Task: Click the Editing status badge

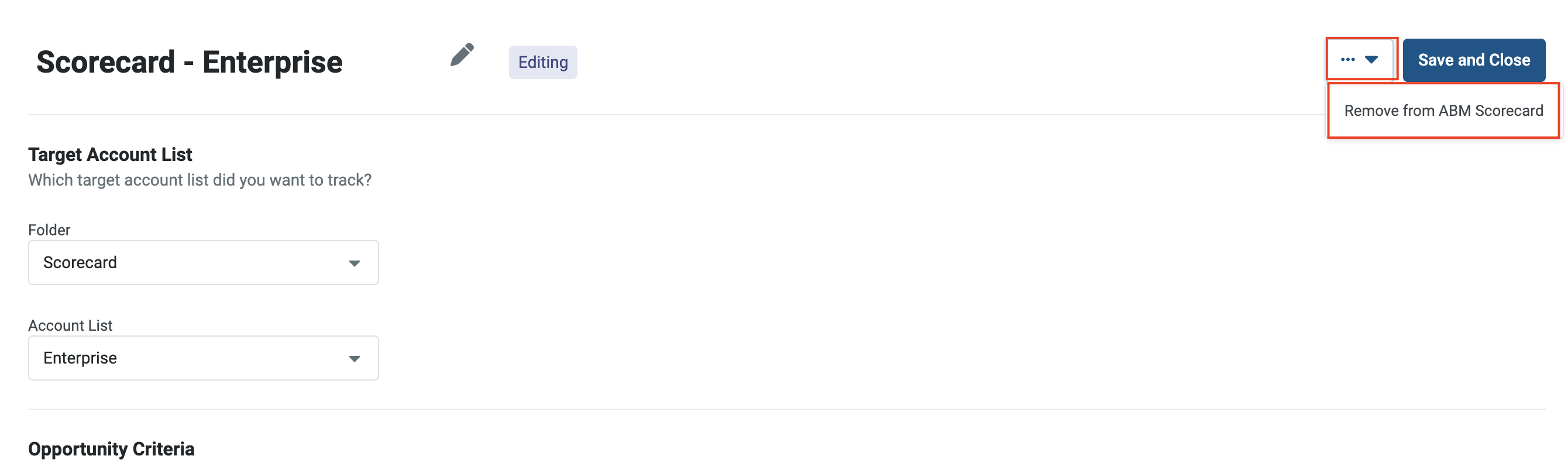Action: [543, 62]
